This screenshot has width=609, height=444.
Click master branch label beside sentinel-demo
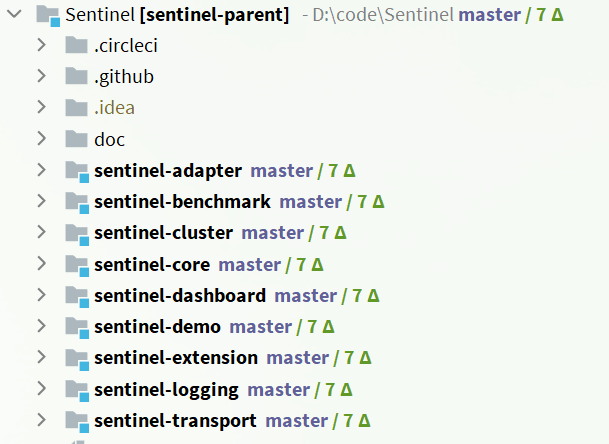click(x=260, y=327)
